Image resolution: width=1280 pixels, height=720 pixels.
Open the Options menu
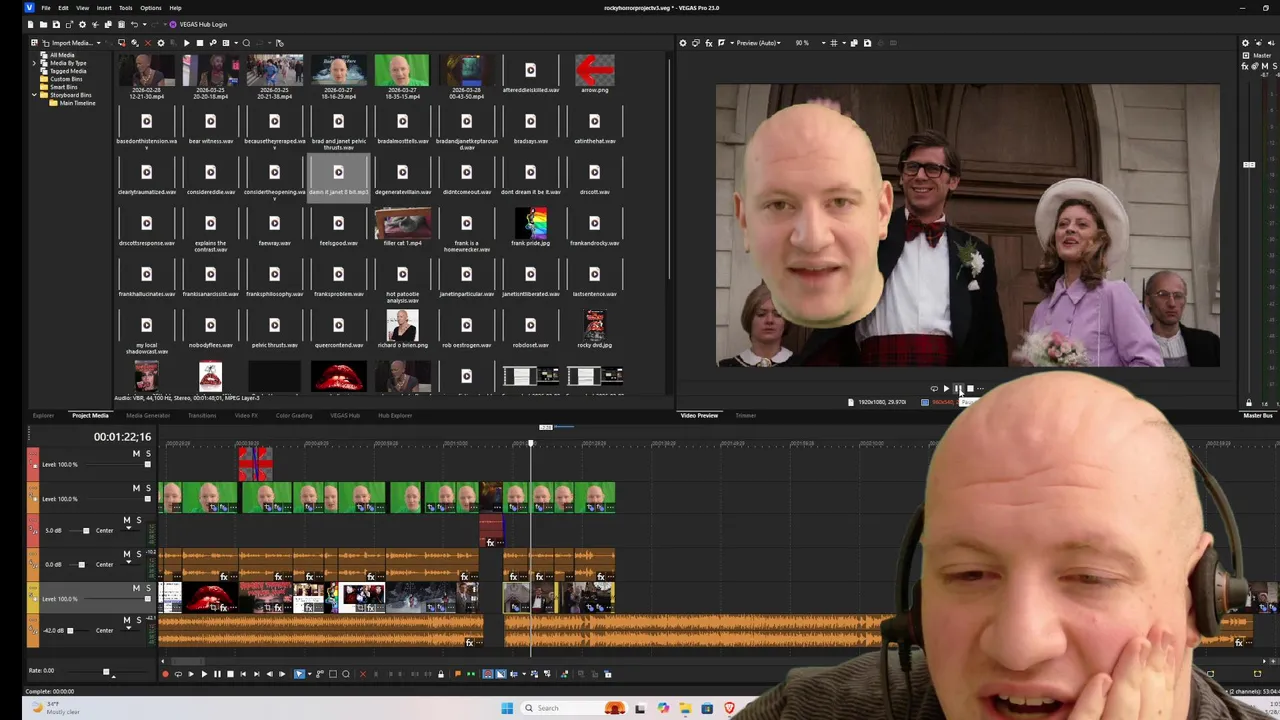(151, 8)
